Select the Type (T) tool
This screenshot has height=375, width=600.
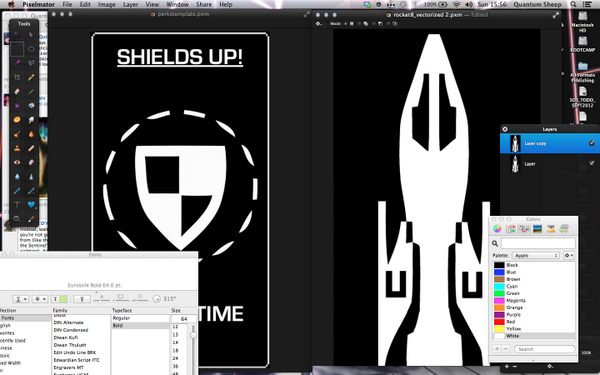[17, 205]
